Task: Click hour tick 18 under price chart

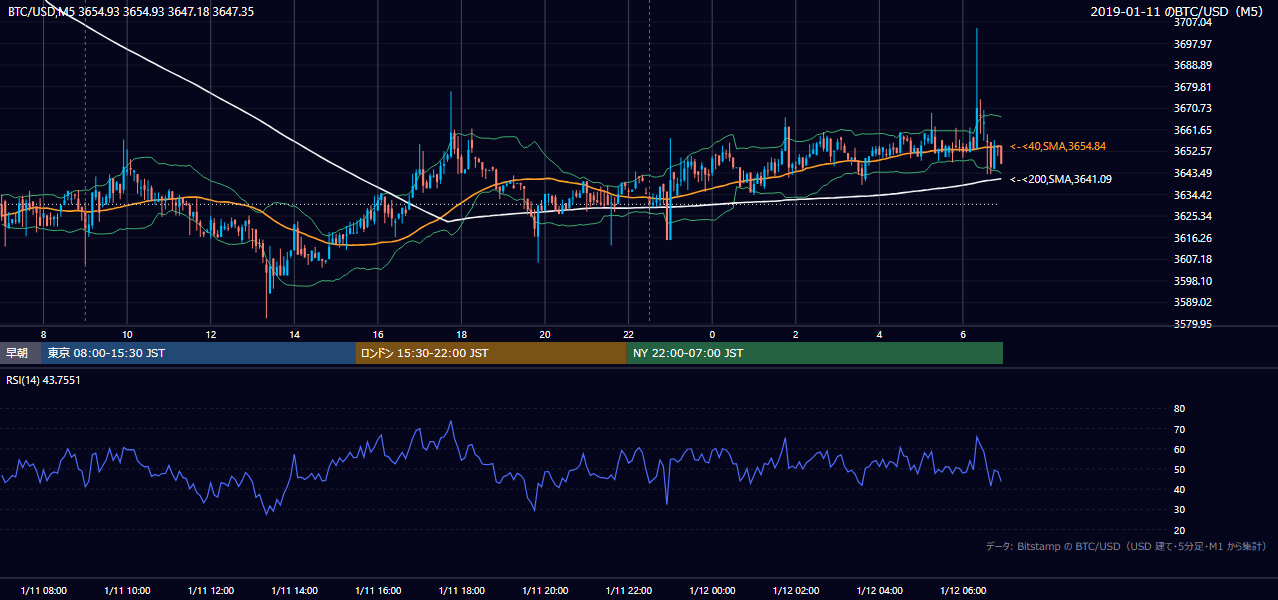Action: pyautogui.click(x=461, y=334)
